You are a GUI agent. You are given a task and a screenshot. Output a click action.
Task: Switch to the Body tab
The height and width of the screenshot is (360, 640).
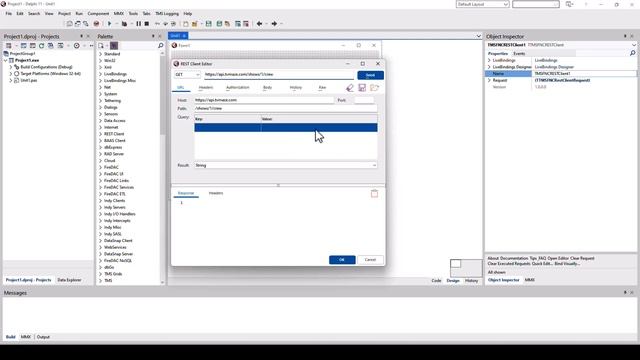pyautogui.click(x=267, y=87)
